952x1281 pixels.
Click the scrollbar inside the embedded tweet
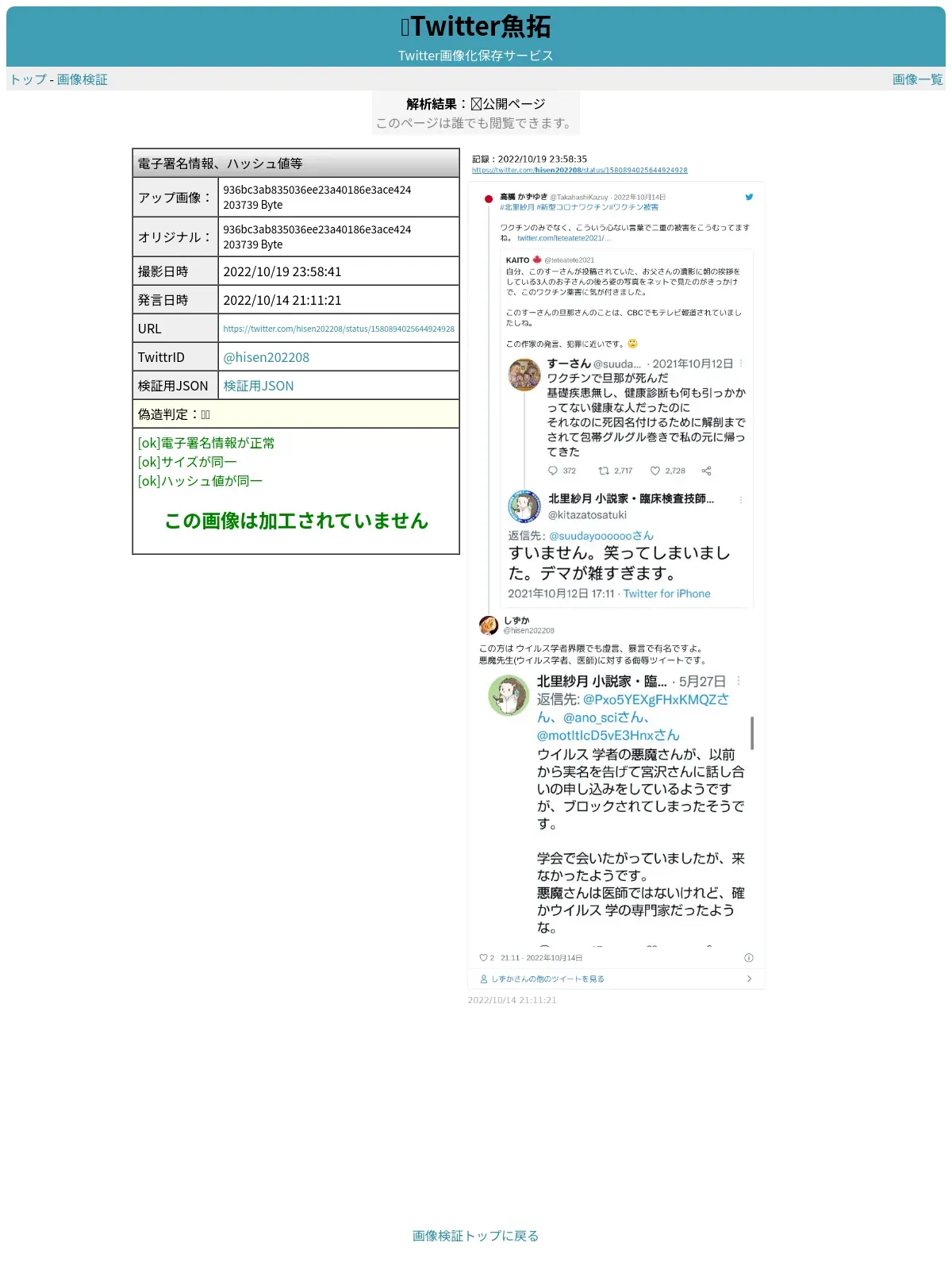click(752, 733)
